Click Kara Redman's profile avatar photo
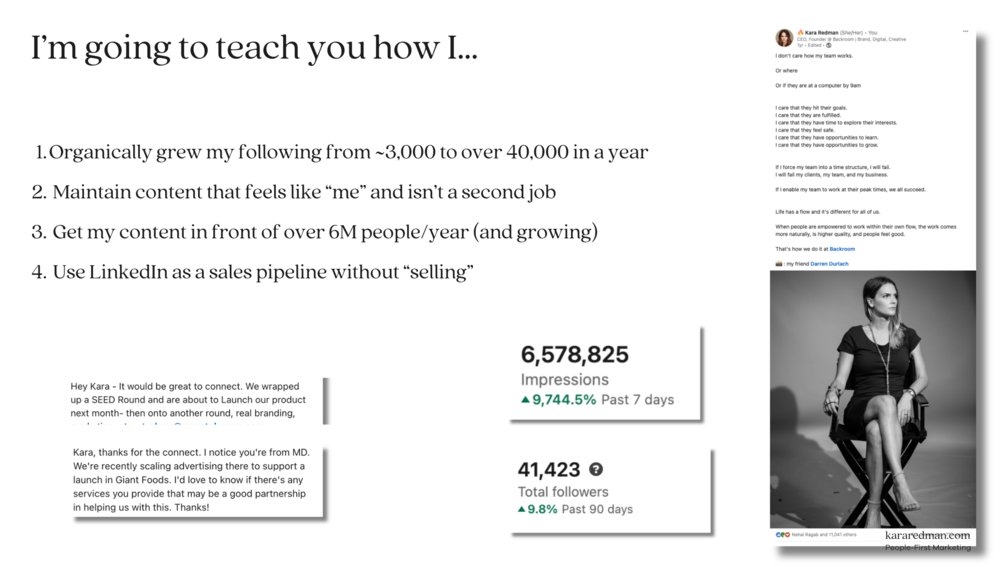 (x=784, y=38)
